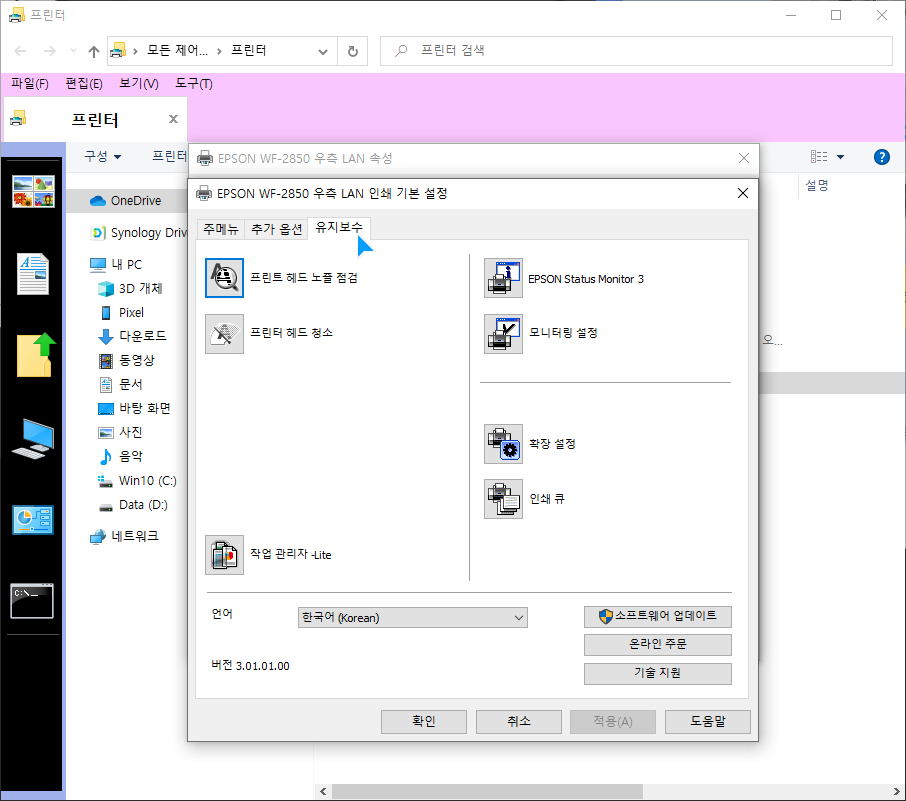Click the control panel chart icon in dock

(x=33, y=520)
